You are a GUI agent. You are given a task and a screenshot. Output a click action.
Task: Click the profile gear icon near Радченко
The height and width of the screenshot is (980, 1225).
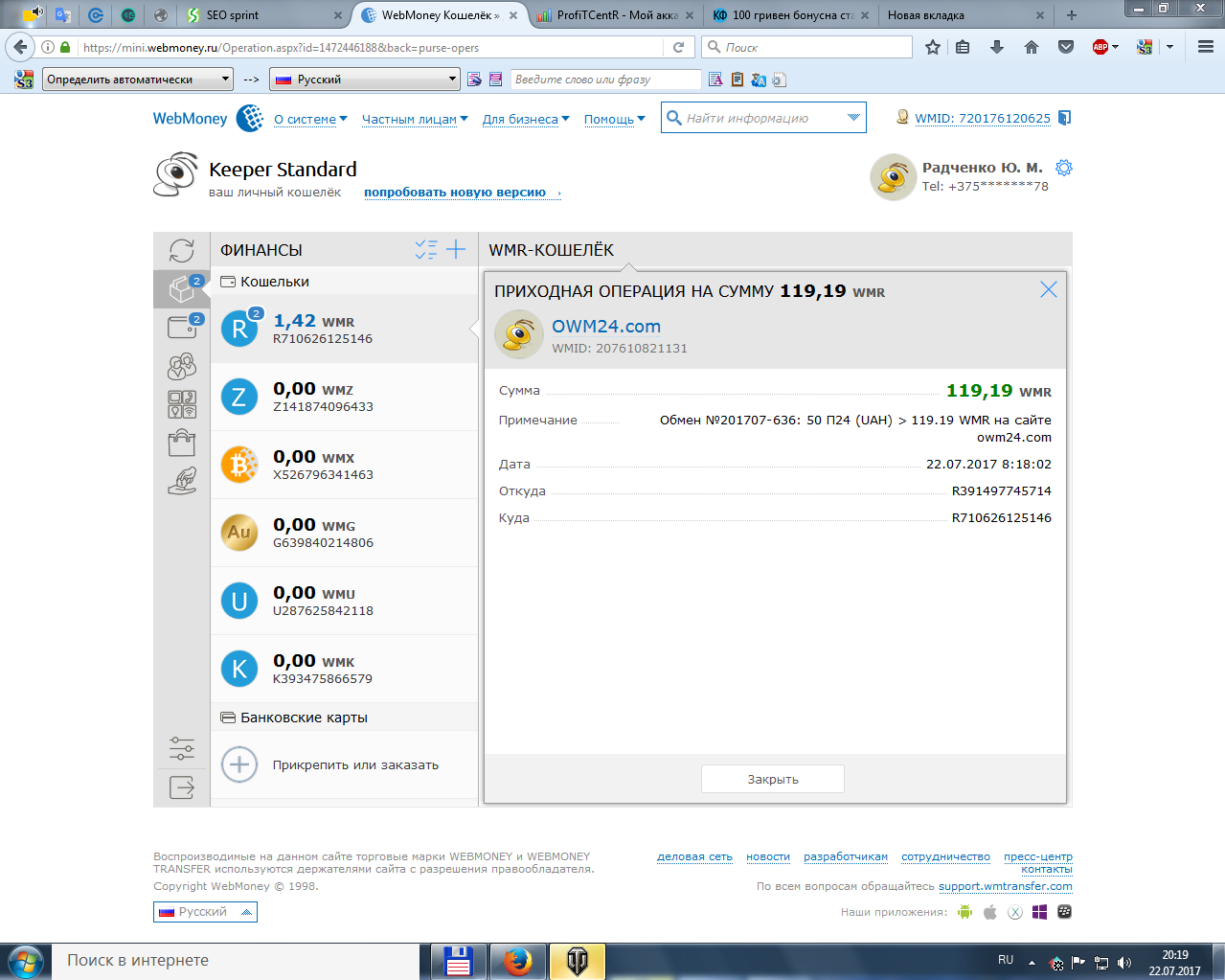click(1064, 168)
